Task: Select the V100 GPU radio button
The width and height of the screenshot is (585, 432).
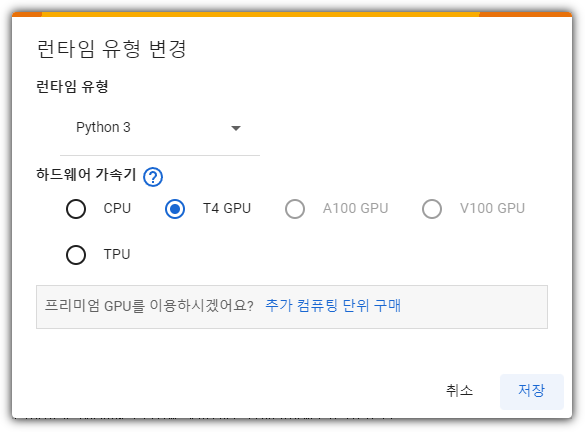Action: coord(432,209)
